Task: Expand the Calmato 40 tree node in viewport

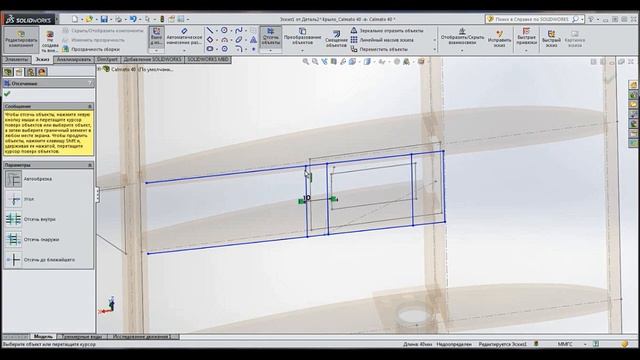Action: [99, 69]
